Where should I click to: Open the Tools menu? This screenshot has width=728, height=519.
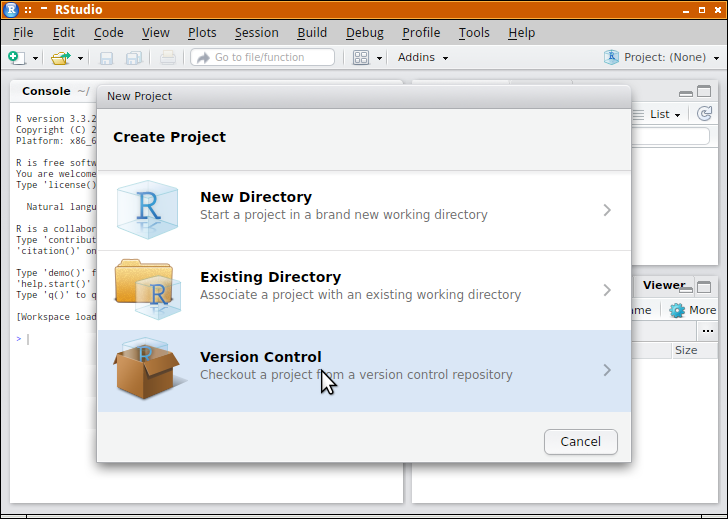[x=474, y=32]
